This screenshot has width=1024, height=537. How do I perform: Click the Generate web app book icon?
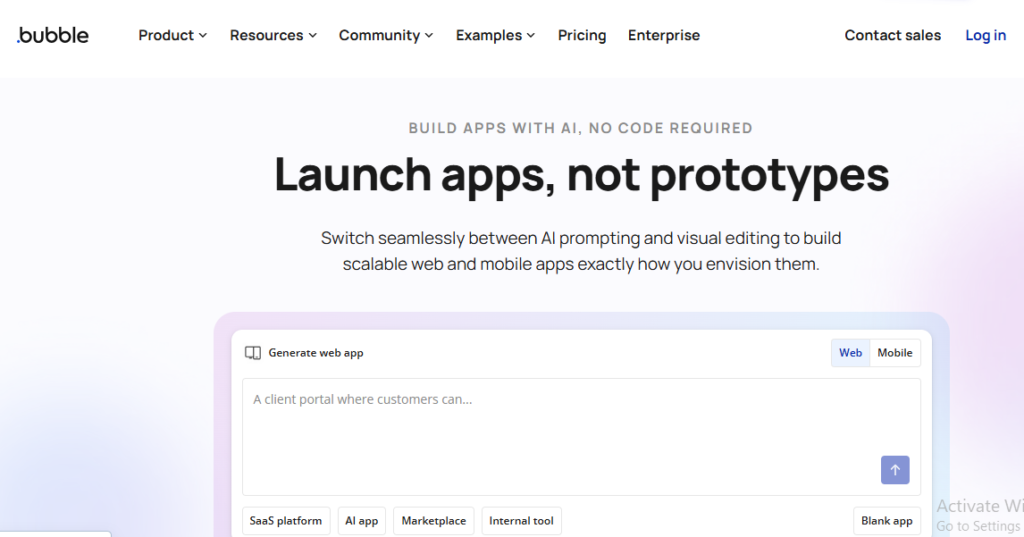coord(253,353)
